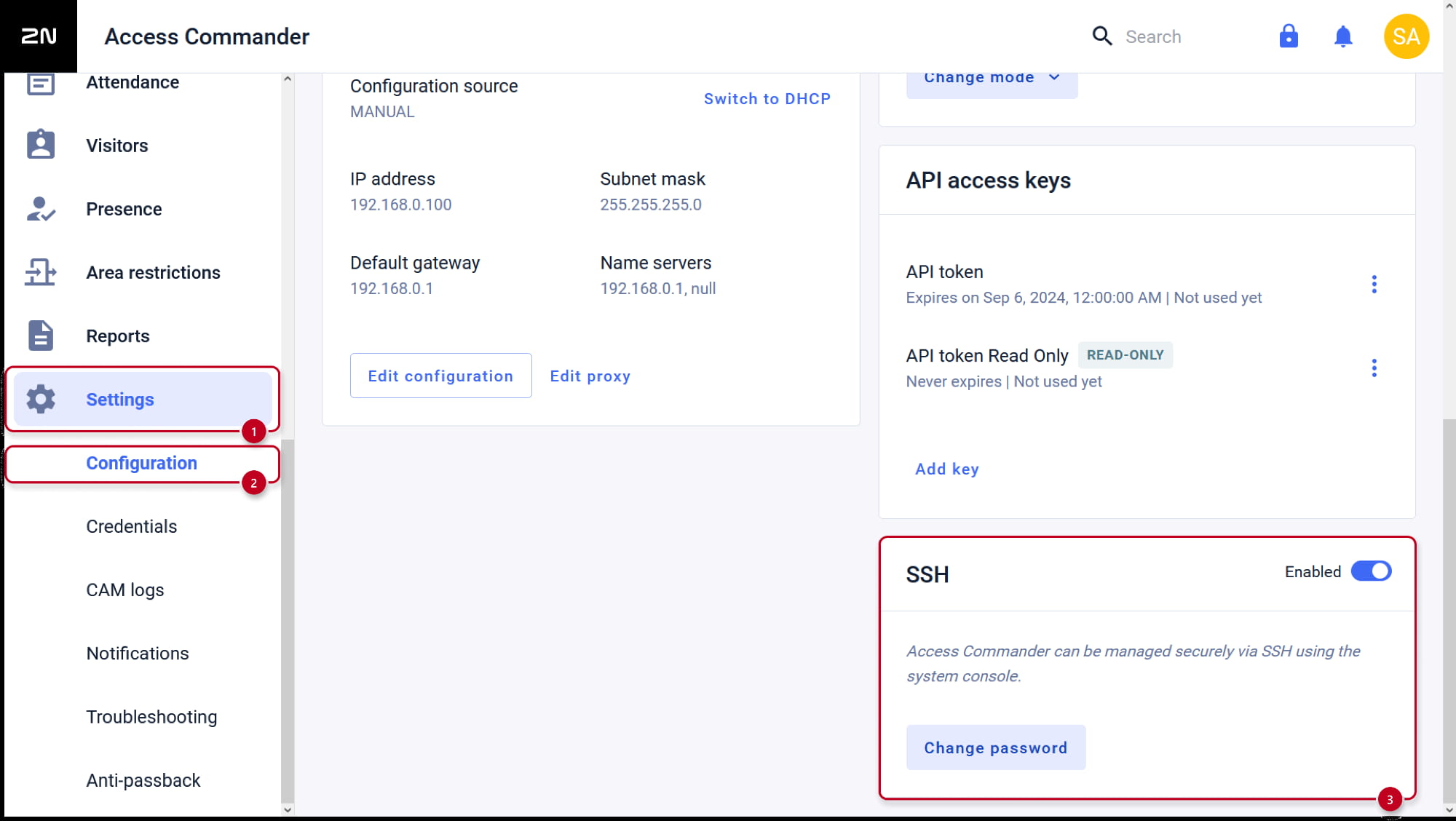The width and height of the screenshot is (1456, 821).
Task: Click the main page scrollbar down arrow
Action: coord(1449,809)
